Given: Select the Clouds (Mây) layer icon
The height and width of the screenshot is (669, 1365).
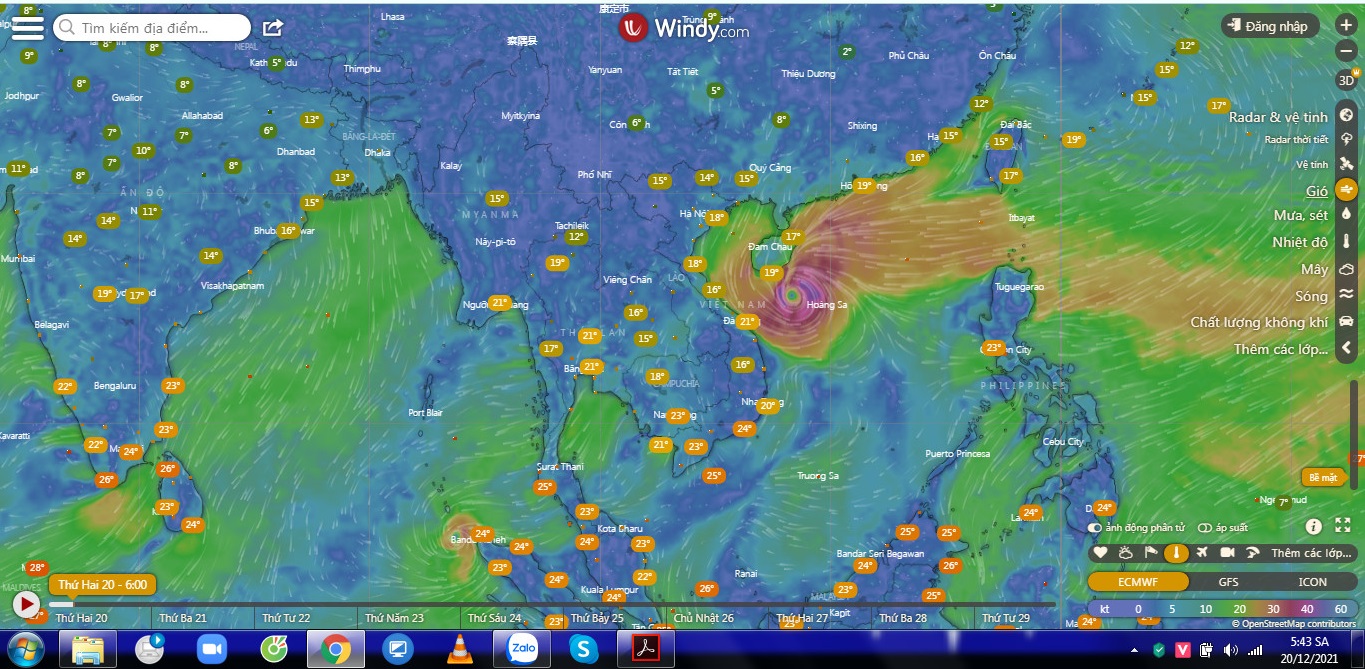Looking at the screenshot, I should pos(1346,269).
